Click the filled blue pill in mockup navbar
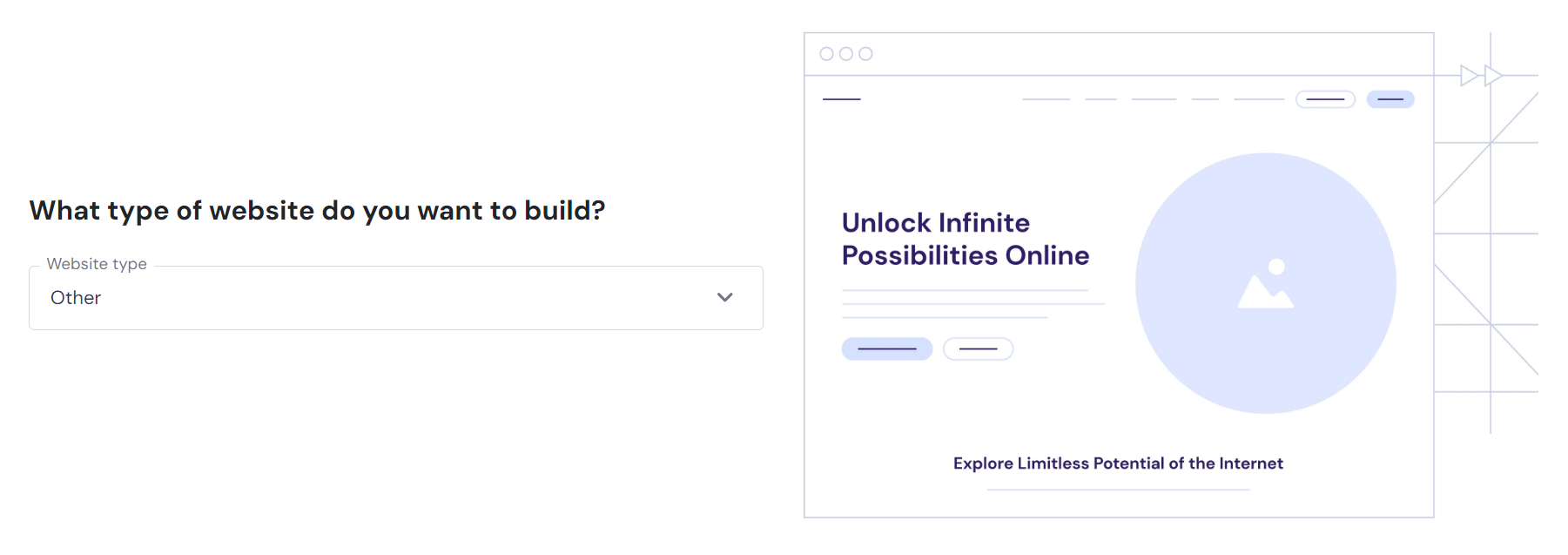This screenshot has width=1568, height=555. (1390, 99)
